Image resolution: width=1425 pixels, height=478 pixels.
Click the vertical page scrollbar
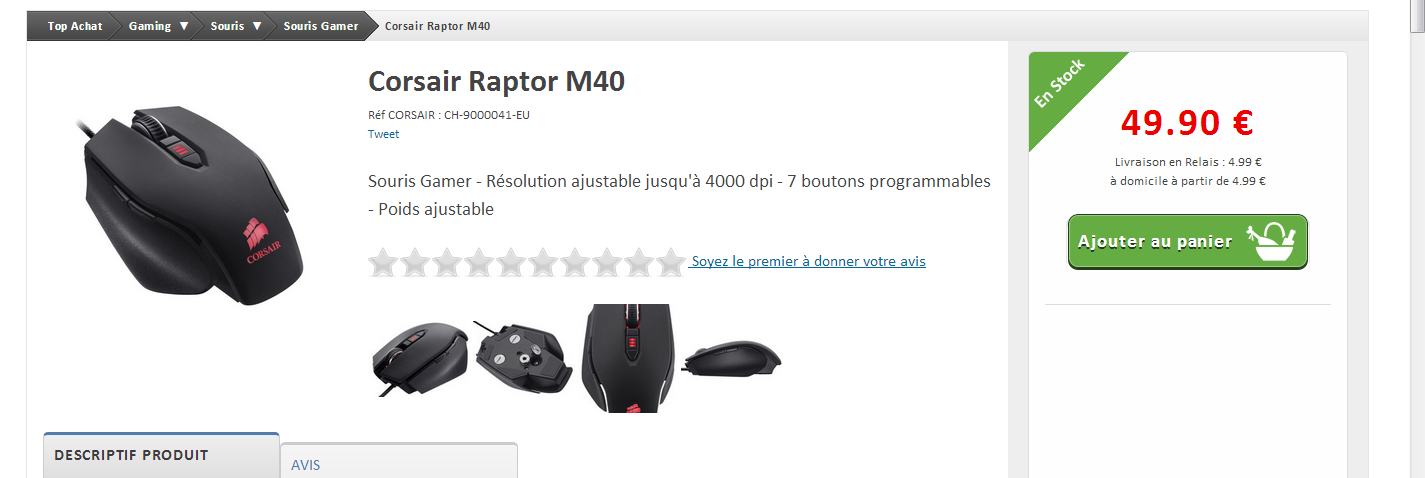[x=1417, y=239]
